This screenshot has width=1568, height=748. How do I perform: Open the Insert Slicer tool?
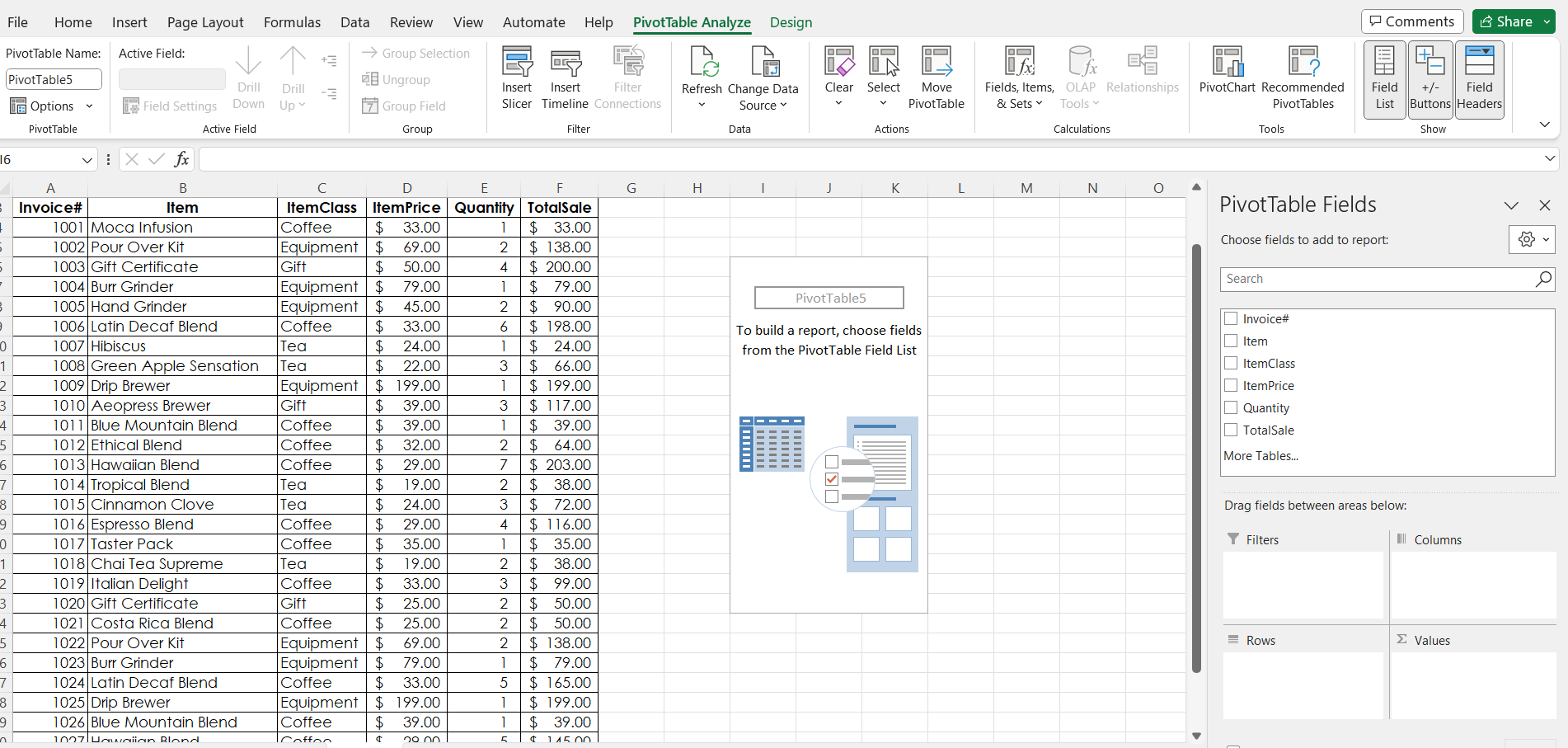517,77
